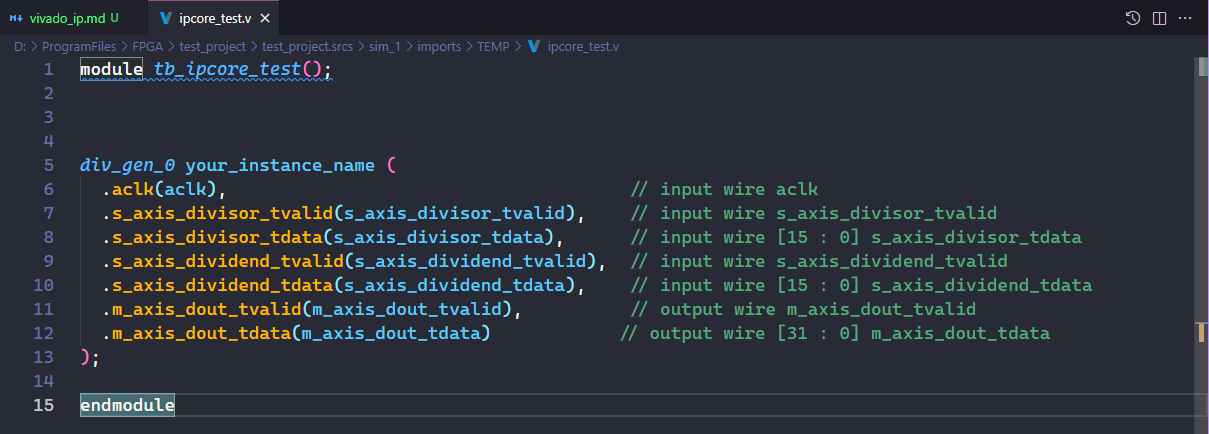Click the ipcore_test.v breadcrumb filename
Screen dimensions: 1209x434
(583, 46)
